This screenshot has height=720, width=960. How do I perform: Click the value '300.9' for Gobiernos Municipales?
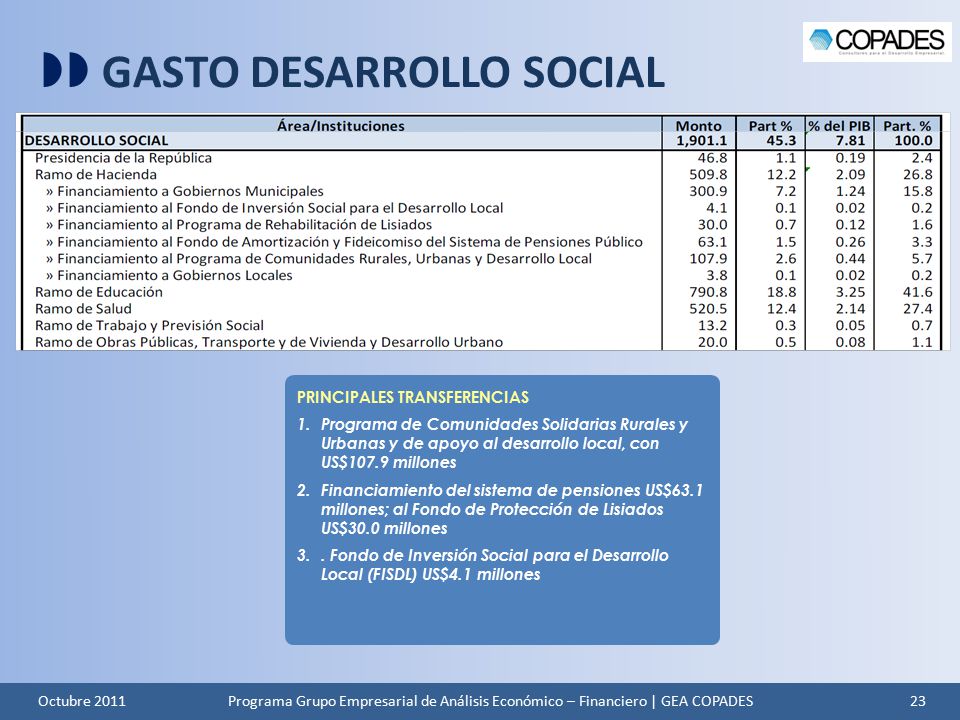708,191
